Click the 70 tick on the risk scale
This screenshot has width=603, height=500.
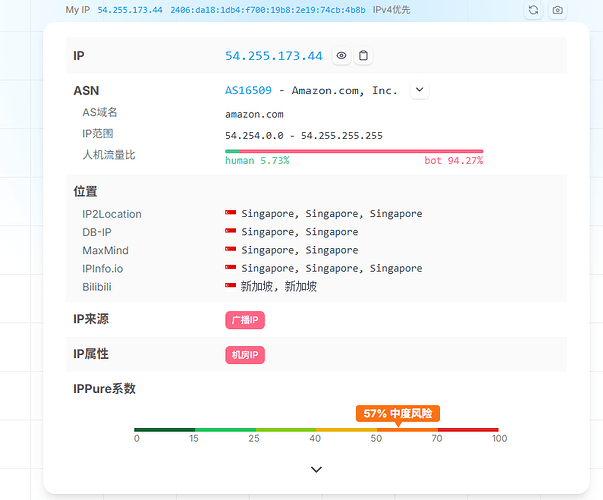pyautogui.click(x=437, y=438)
